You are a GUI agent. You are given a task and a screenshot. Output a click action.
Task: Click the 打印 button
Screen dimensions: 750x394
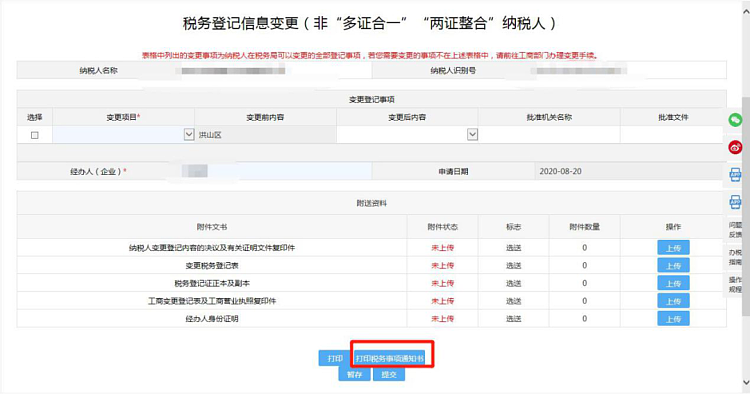tap(335, 358)
